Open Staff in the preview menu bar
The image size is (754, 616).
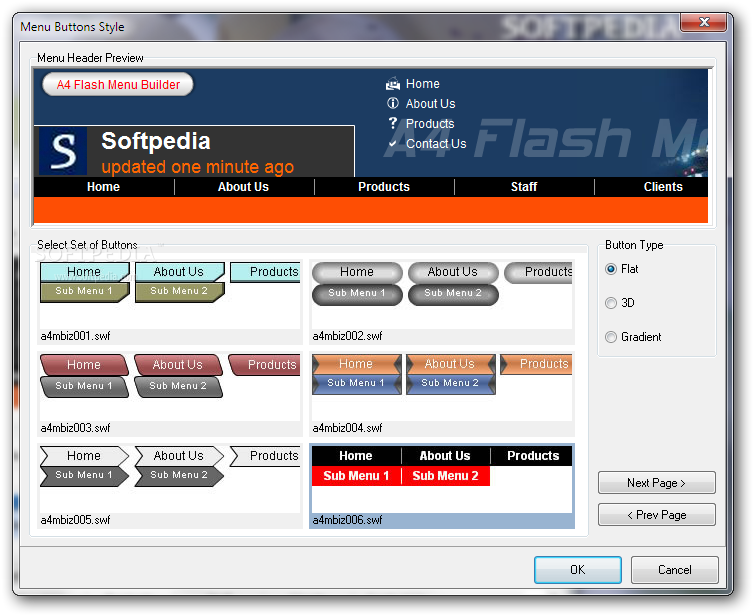coord(524,187)
